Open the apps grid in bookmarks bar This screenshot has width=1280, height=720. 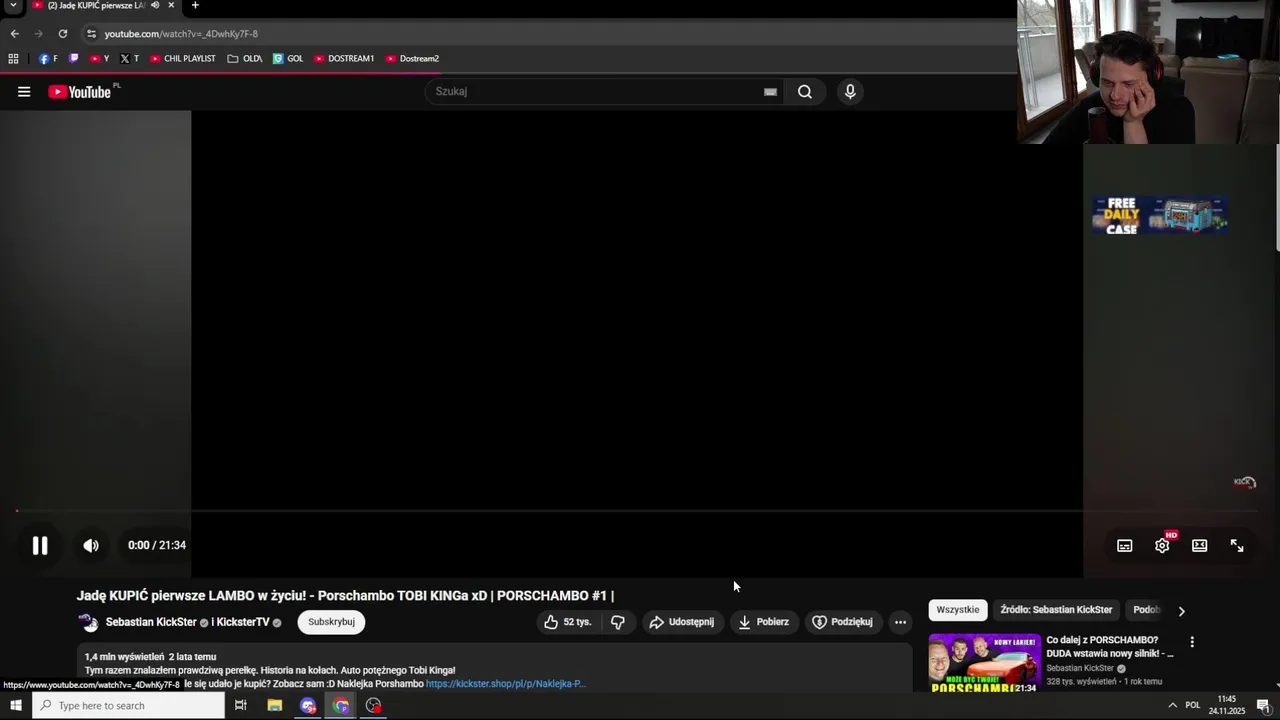pos(13,59)
